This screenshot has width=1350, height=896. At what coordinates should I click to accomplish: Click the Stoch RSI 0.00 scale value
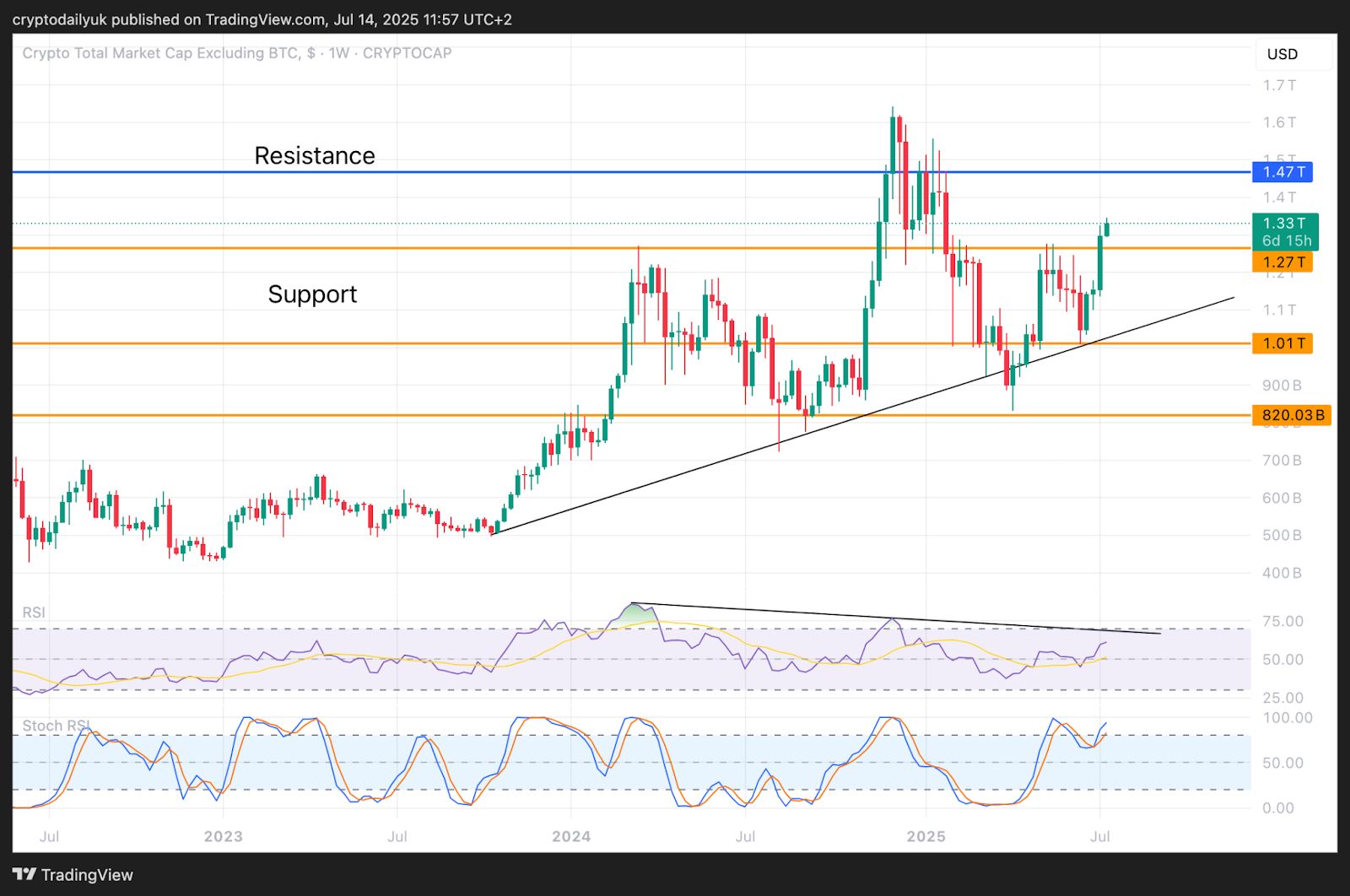pyautogui.click(x=1278, y=808)
